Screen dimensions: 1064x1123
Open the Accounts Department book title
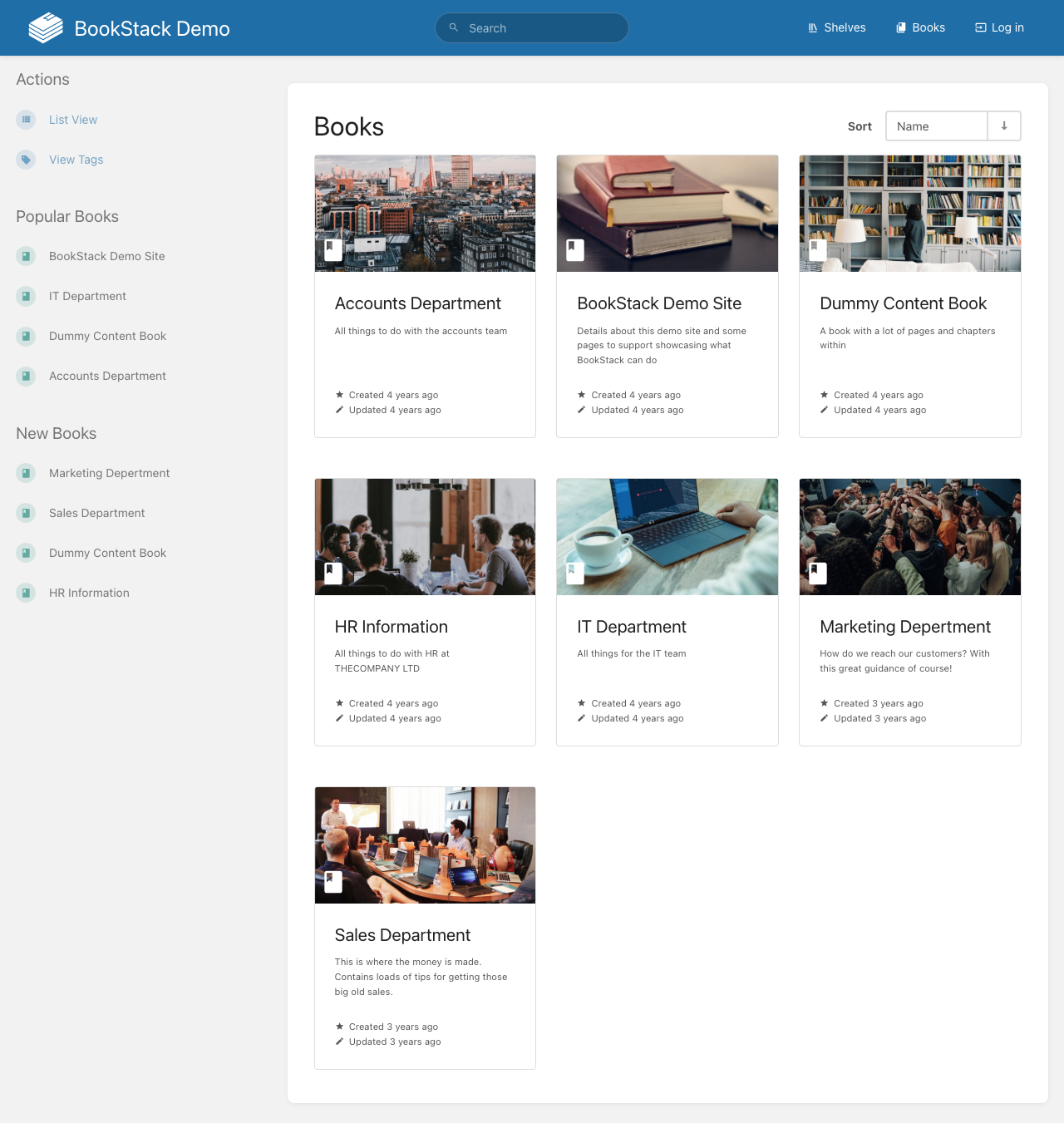pos(417,303)
